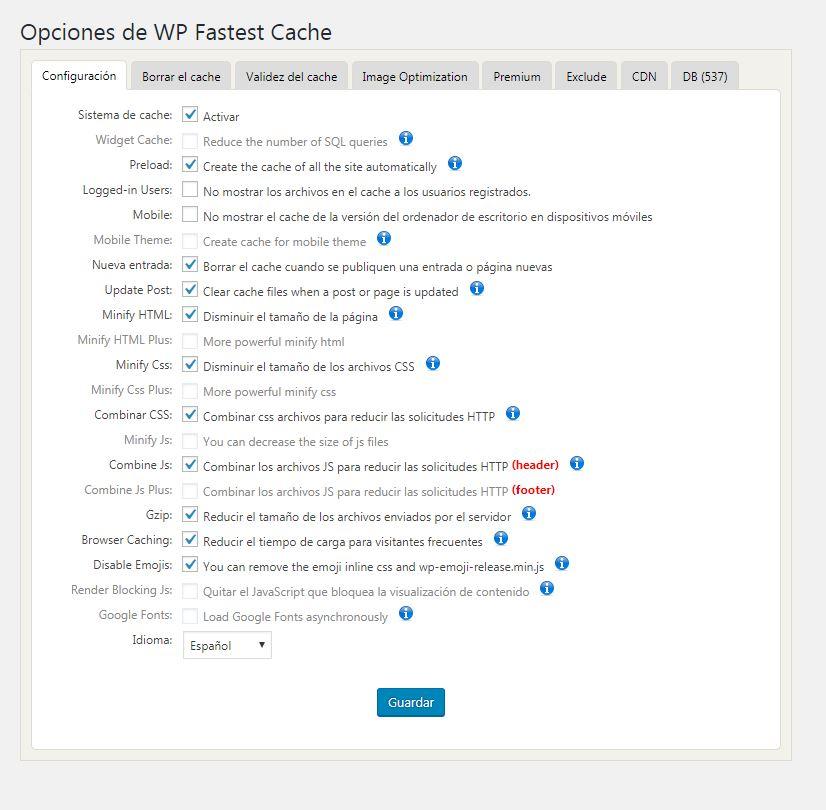Open the Combinar CSS info icon
The image size is (826, 810).
[513, 413]
